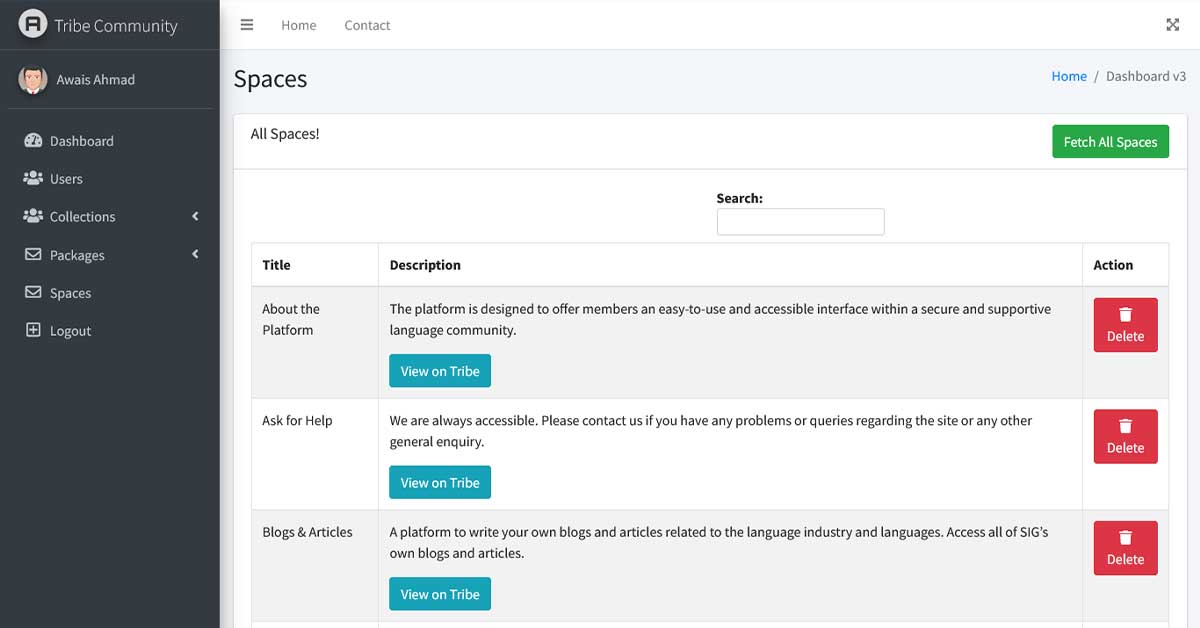1200x628 pixels.
Task: Expand the Collections submenu arrow
Action: click(195, 216)
